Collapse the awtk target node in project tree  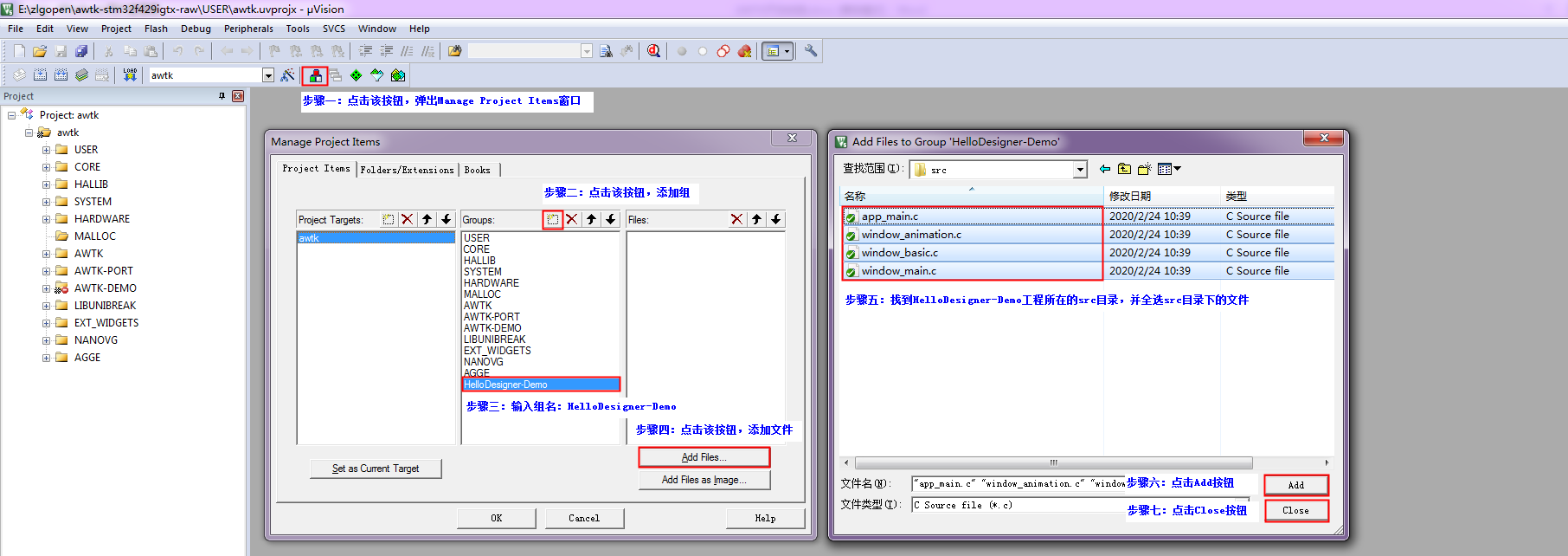pyautogui.click(x=29, y=133)
